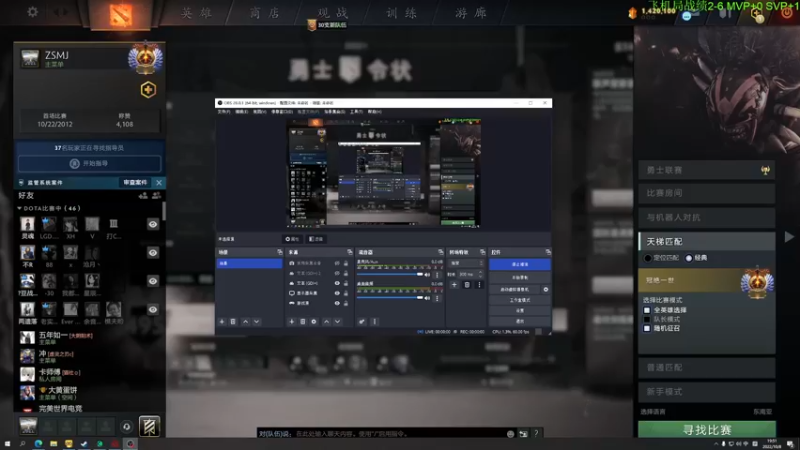The width and height of the screenshot is (800, 450).
Task: Select the 经典 classic radio button
Action: click(x=689, y=258)
